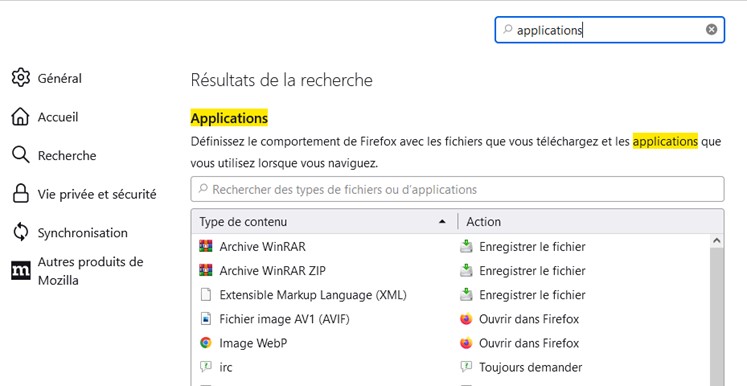Image resolution: width=747 pixels, height=386 pixels.
Task: Toggle the sort arrow in Type de contenu header
Action: 442,222
